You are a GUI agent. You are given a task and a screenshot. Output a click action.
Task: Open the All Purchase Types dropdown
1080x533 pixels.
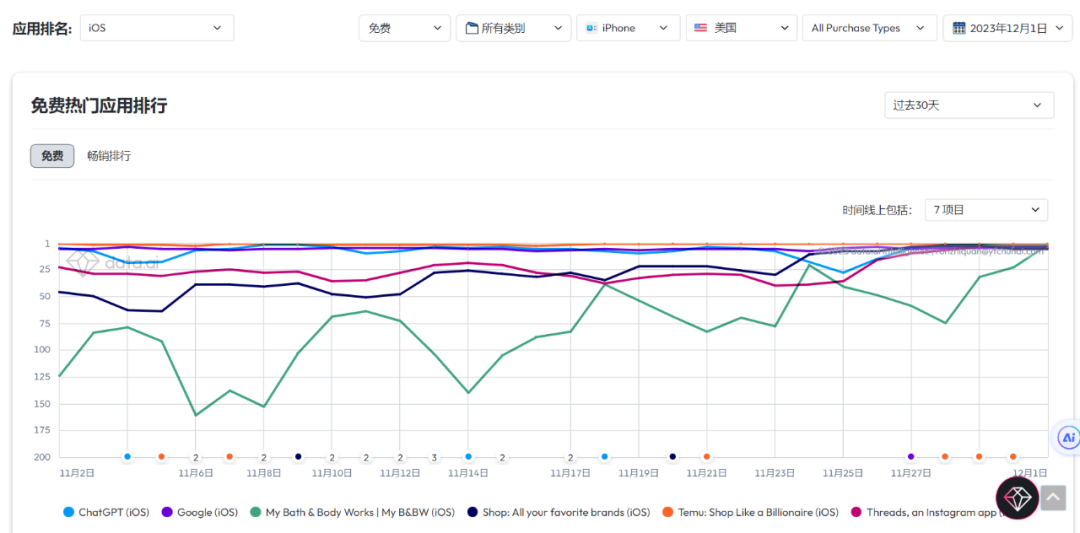[868, 28]
